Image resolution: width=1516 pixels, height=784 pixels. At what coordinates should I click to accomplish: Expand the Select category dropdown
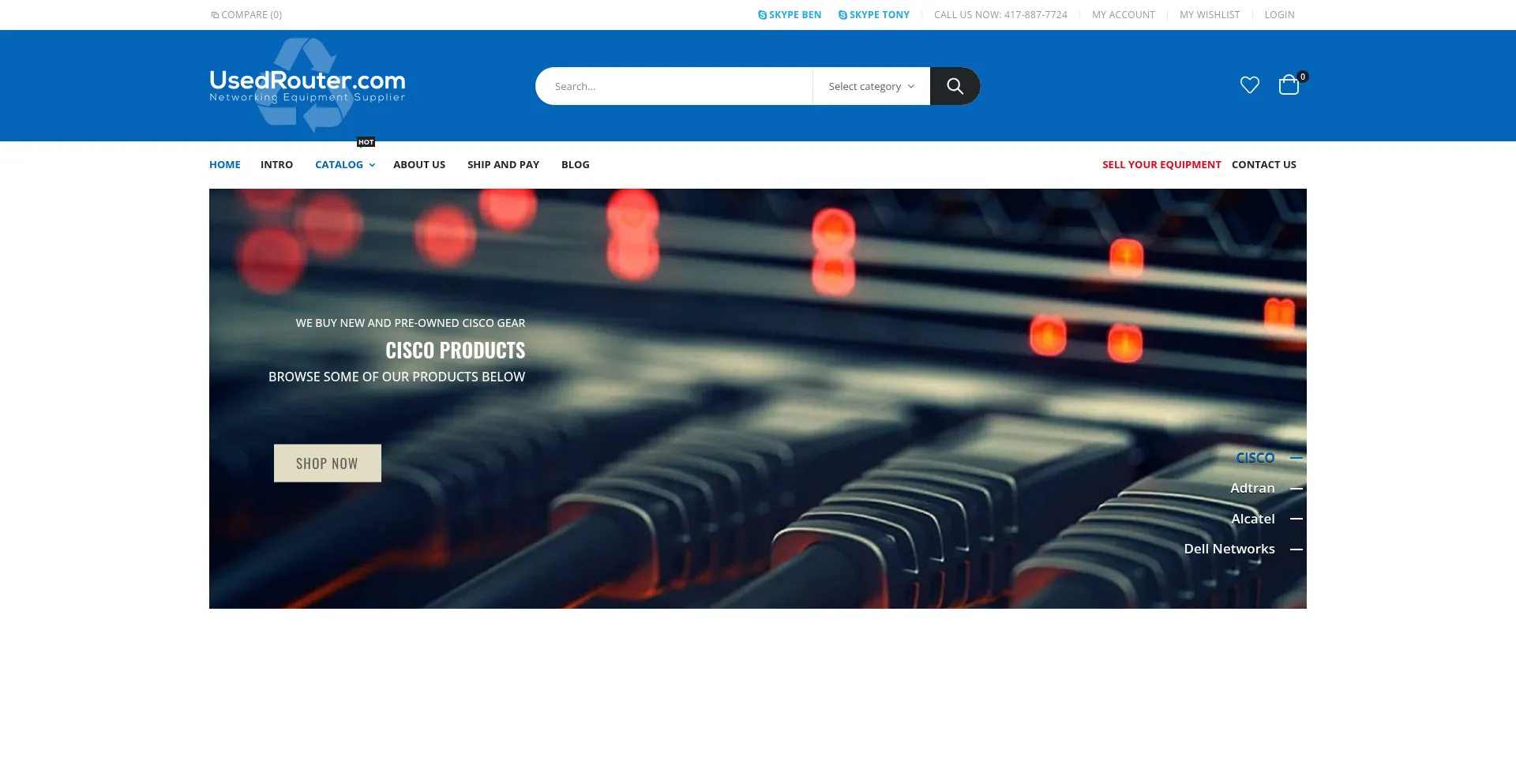click(871, 87)
